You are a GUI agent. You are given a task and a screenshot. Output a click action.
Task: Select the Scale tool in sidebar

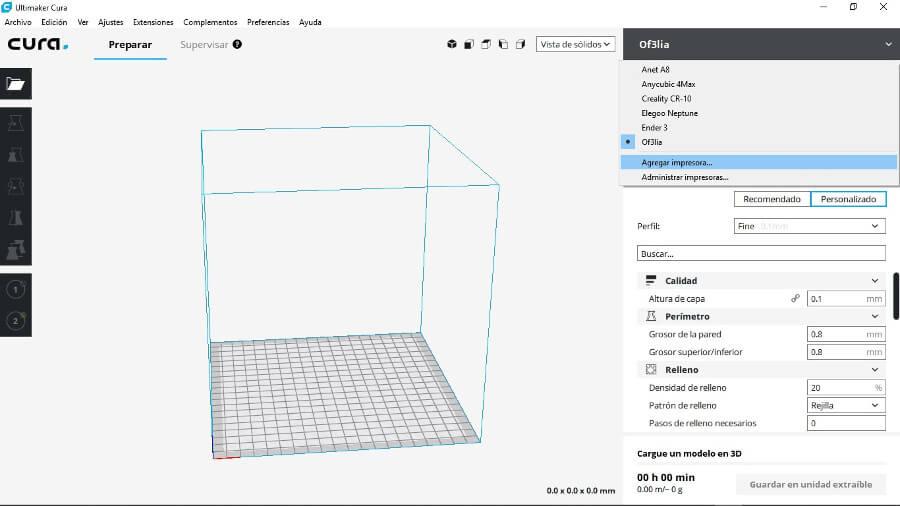point(15,154)
